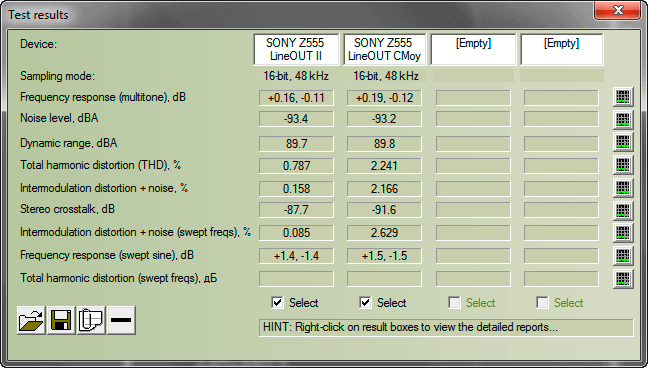
Task: Click the 2.629 swept IMD result
Action: (384, 233)
